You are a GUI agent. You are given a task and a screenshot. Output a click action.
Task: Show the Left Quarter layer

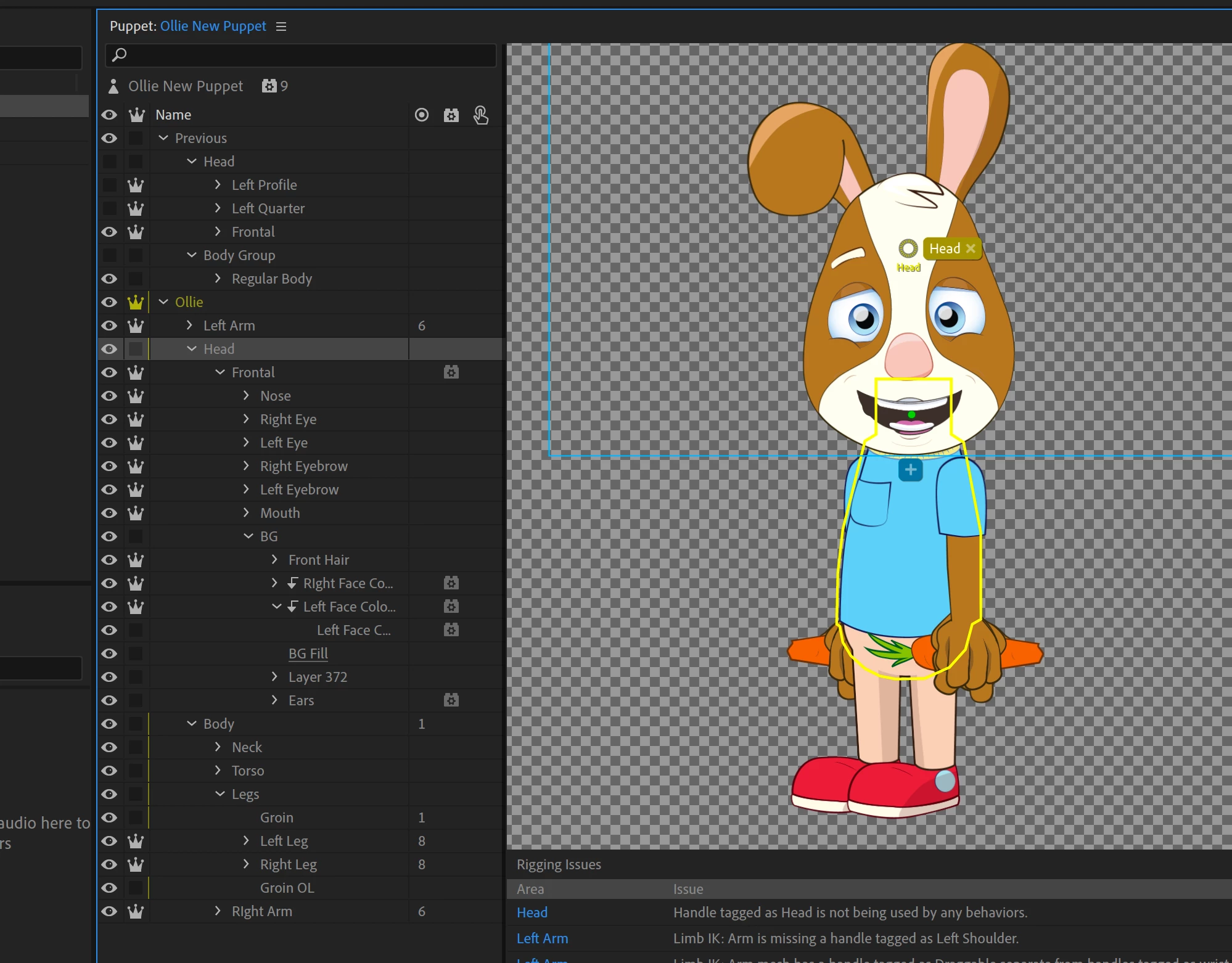pyautogui.click(x=109, y=208)
